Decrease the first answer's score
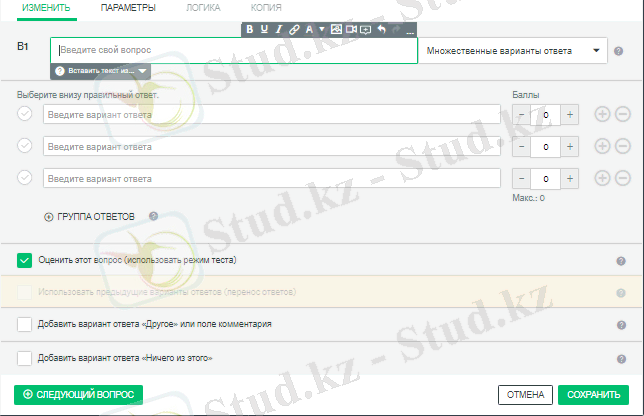 point(521,115)
